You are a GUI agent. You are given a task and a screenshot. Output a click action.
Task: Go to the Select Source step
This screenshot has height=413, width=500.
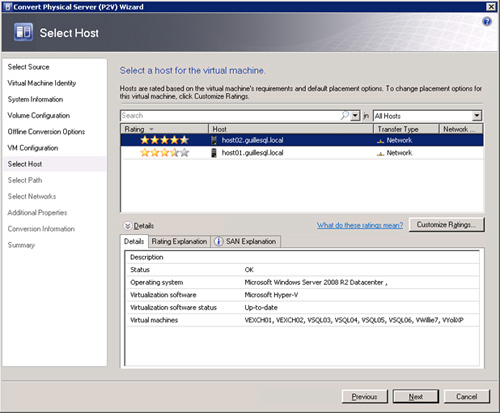tap(29, 67)
